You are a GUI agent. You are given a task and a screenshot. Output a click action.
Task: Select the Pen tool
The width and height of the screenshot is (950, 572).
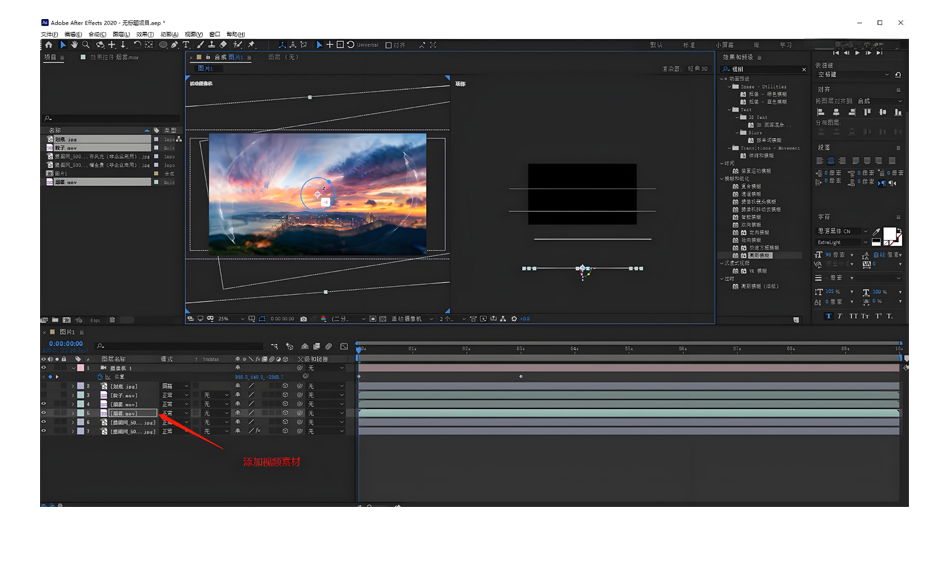[174, 45]
